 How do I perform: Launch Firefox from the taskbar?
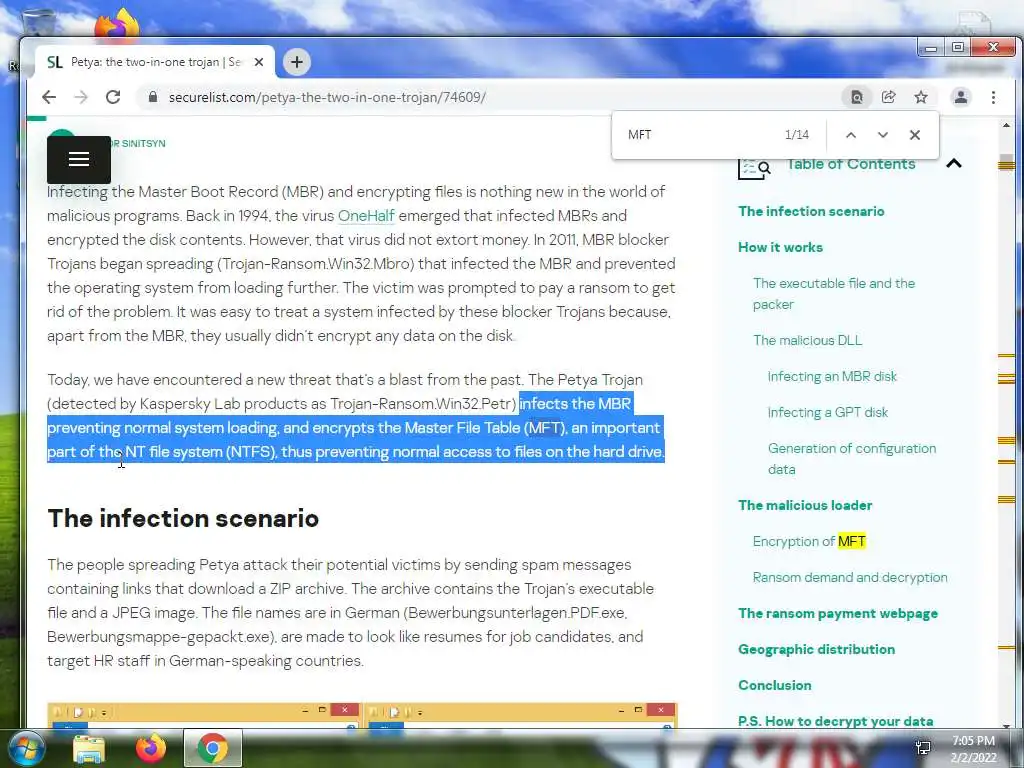point(150,749)
